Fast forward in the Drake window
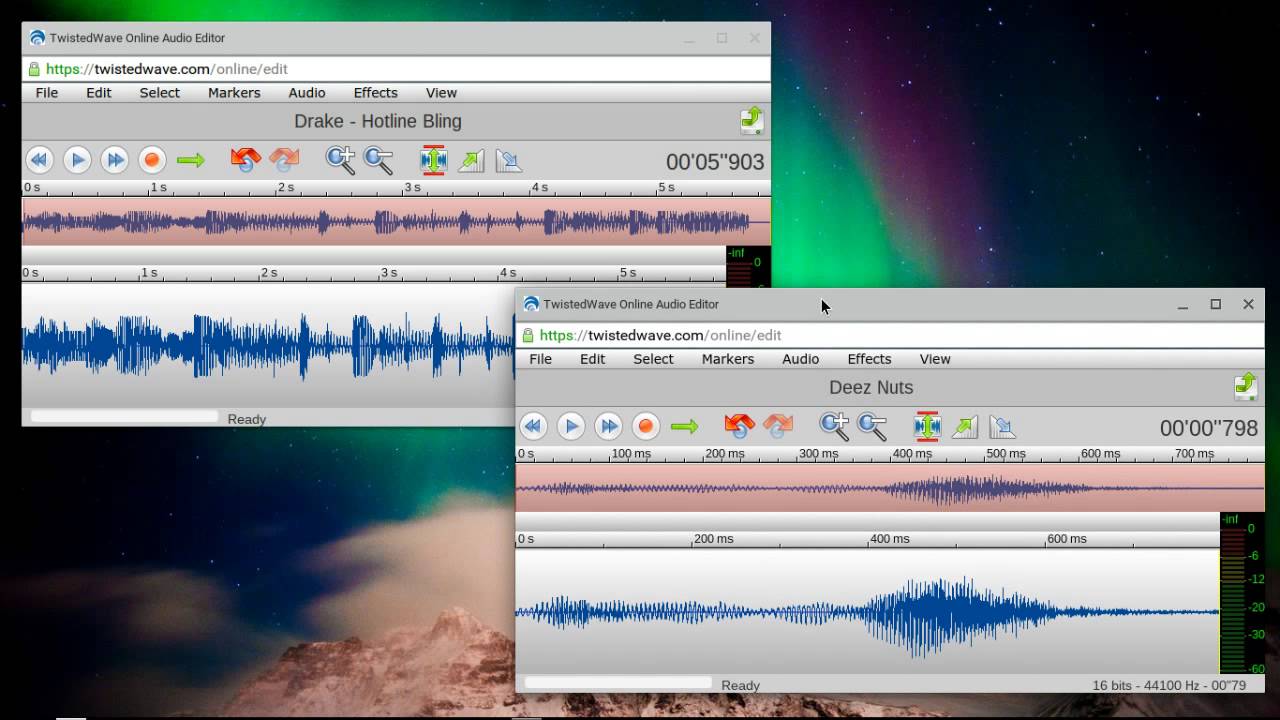Viewport: 1280px width, 720px height. point(114,160)
